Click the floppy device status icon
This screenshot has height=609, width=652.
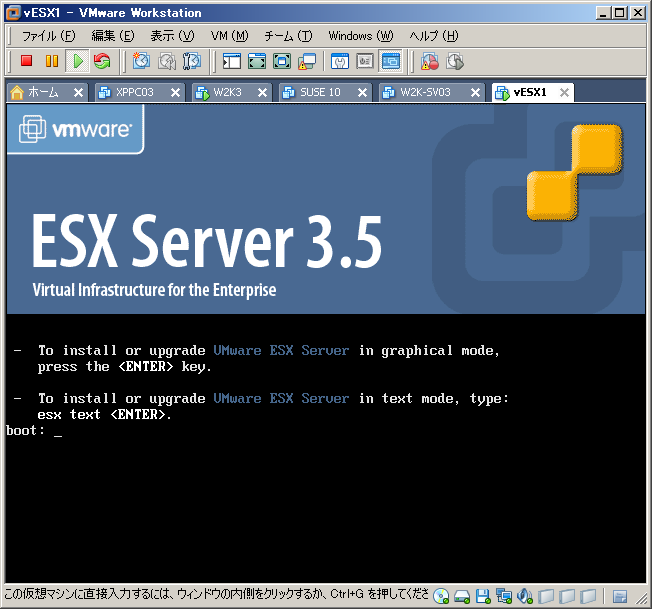click(483, 597)
